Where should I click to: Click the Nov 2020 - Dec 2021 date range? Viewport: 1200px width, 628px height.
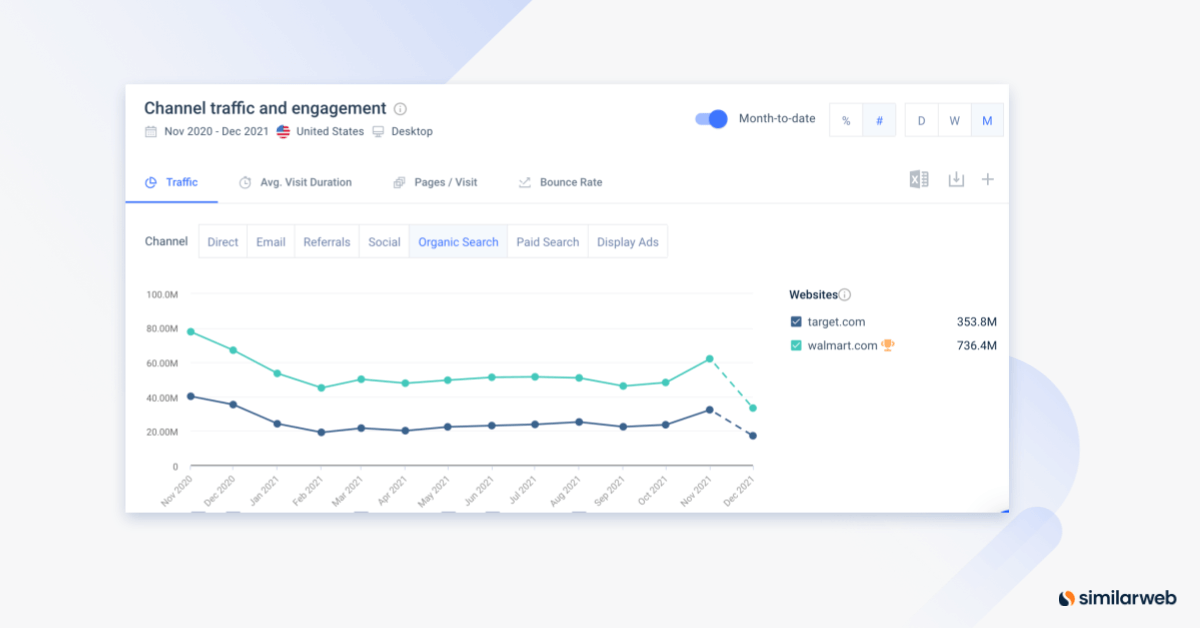pyautogui.click(x=216, y=131)
